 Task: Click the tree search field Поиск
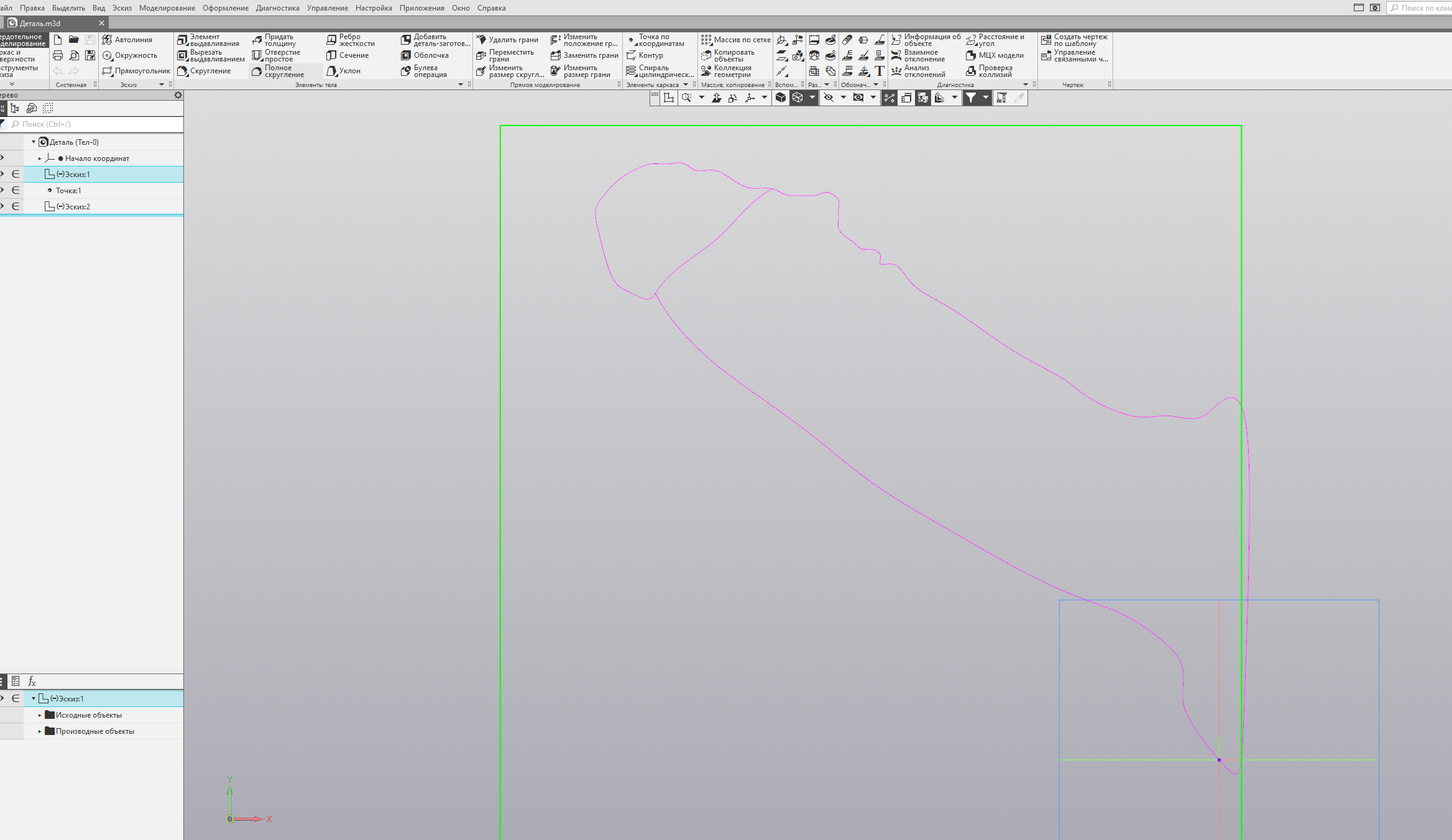click(93, 124)
